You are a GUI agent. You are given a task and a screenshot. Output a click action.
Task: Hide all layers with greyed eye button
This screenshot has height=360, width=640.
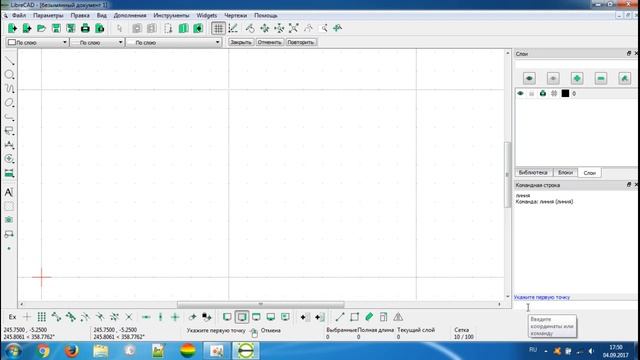coord(553,78)
